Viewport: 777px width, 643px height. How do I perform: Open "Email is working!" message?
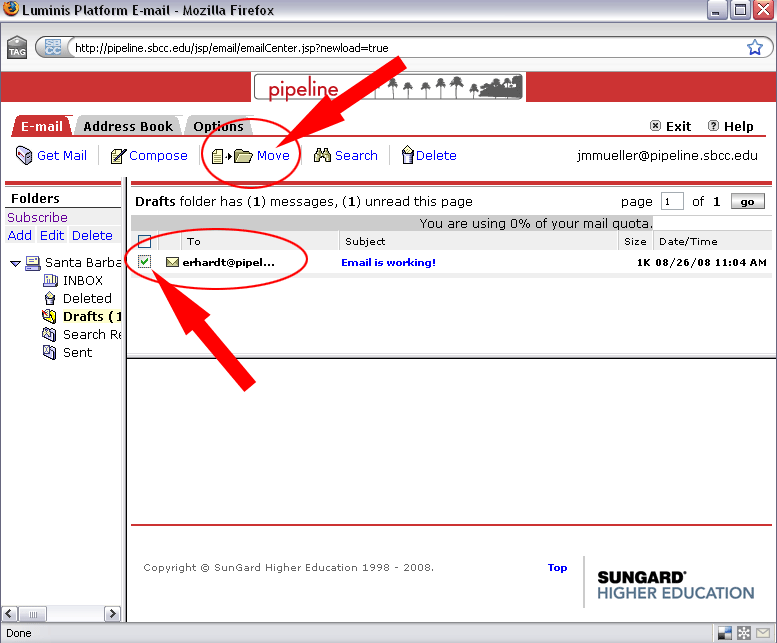point(388,263)
